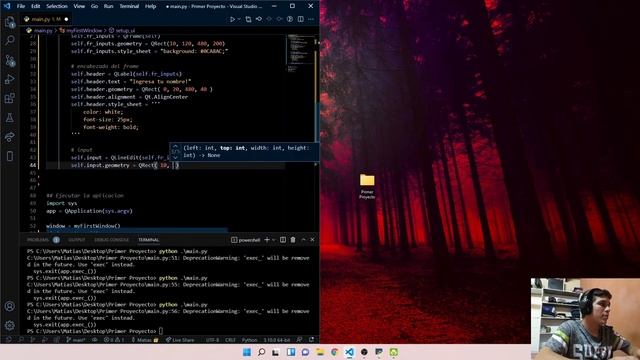Open the Search view in the activity bar
This screenshot has height=360, width=640.
coord(9,40)
